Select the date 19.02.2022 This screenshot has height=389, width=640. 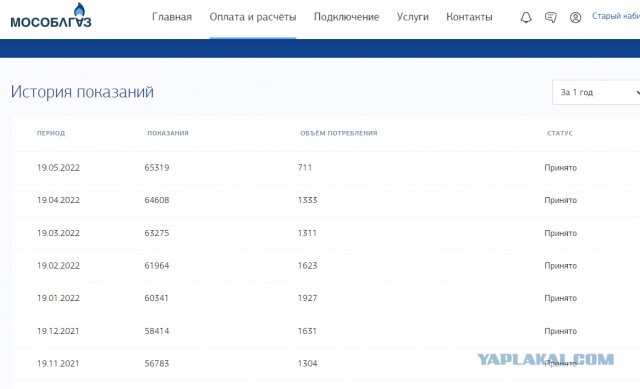[58, 266]
